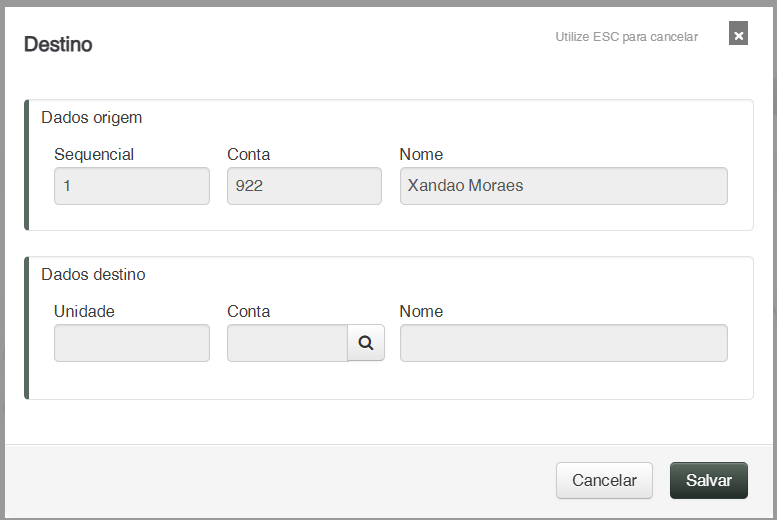Screen dimensions: 777x520
Task: Open account search with the magnifier icon
Action: pyautogui.click(x=366, y=343)
